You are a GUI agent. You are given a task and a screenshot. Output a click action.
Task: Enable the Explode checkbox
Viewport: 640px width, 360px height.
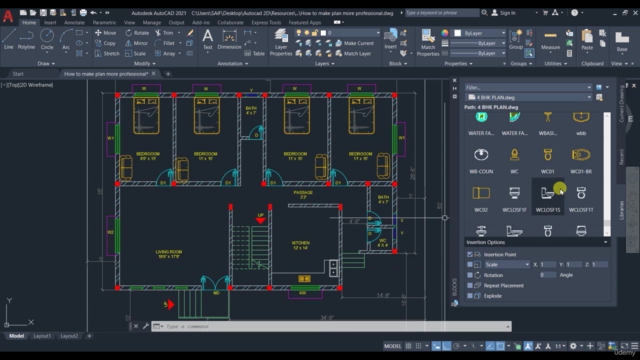[x=470, y=296]
